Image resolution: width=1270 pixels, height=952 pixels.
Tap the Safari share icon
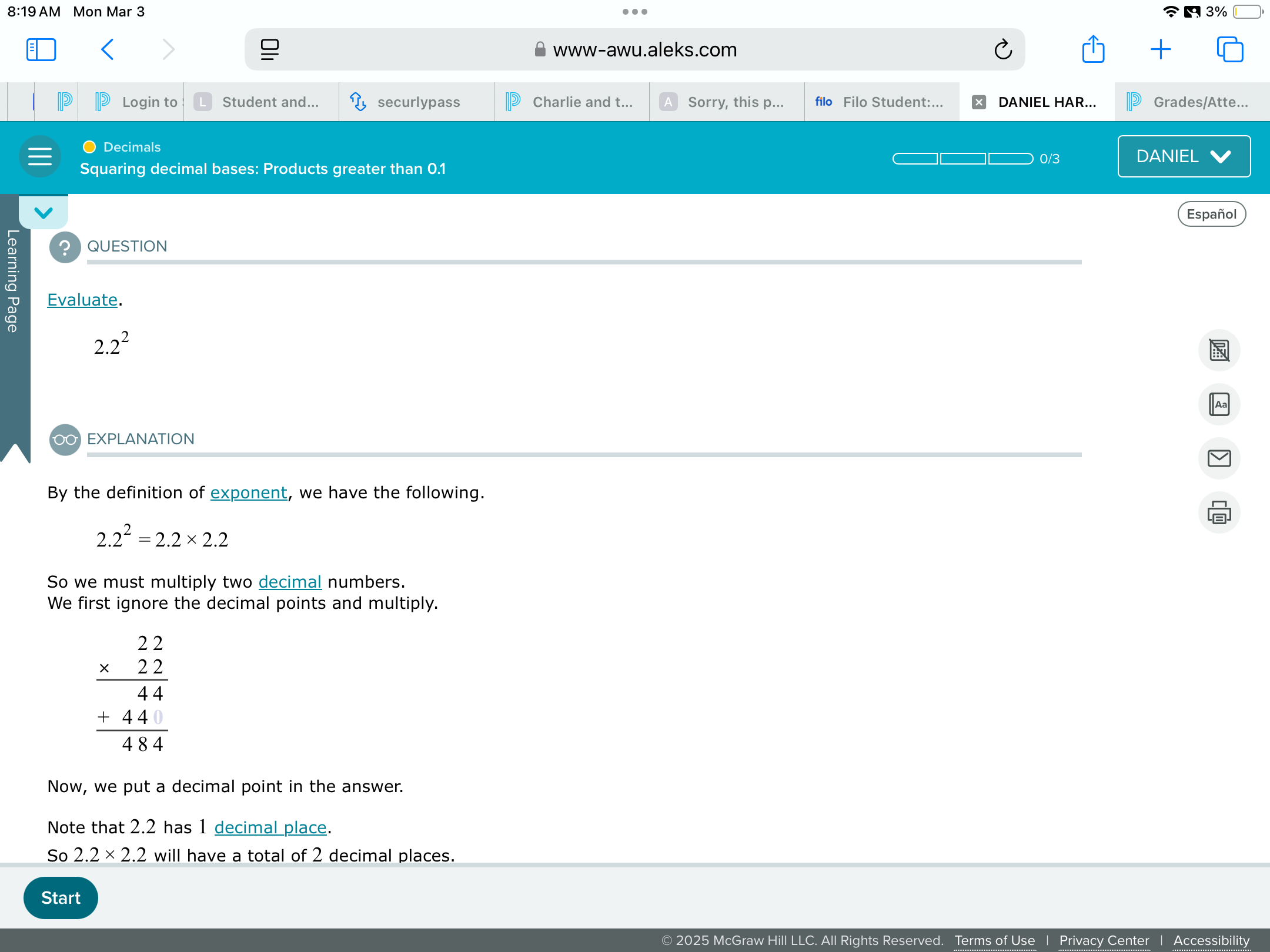click(x=1093, y=49)
